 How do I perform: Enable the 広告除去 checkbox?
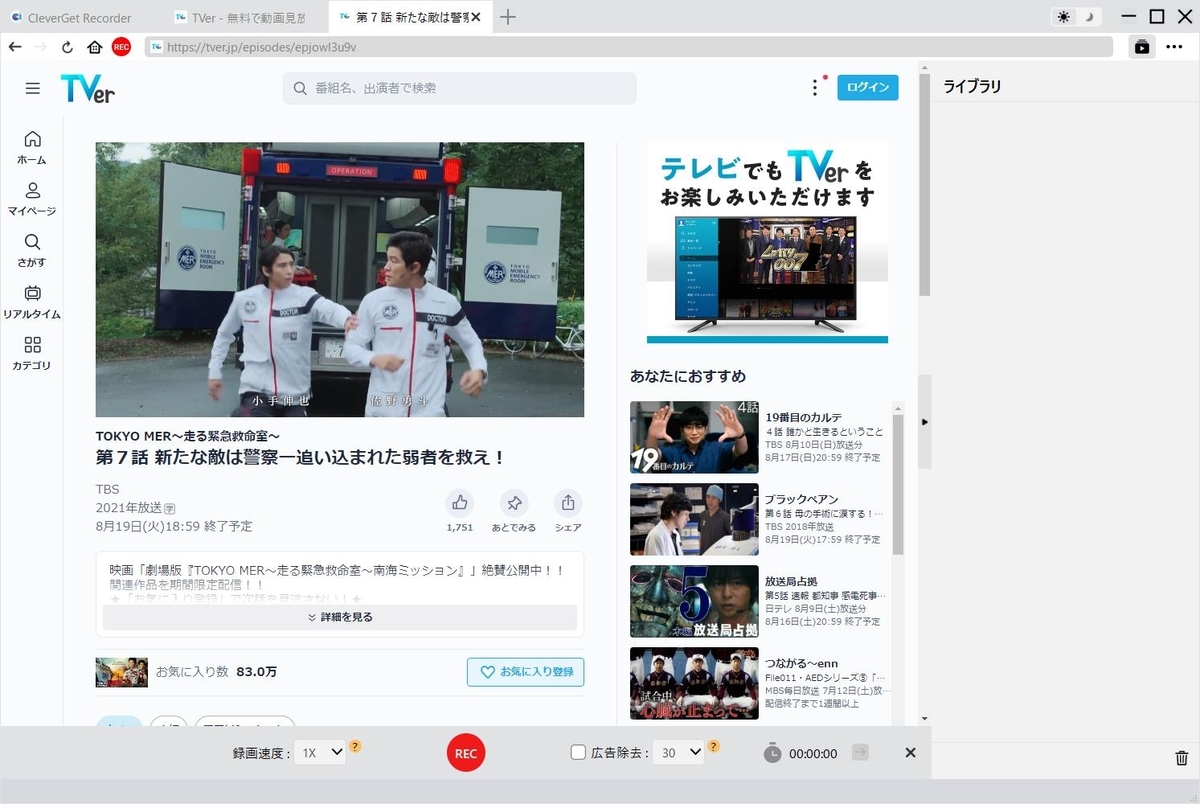(578, 753)
